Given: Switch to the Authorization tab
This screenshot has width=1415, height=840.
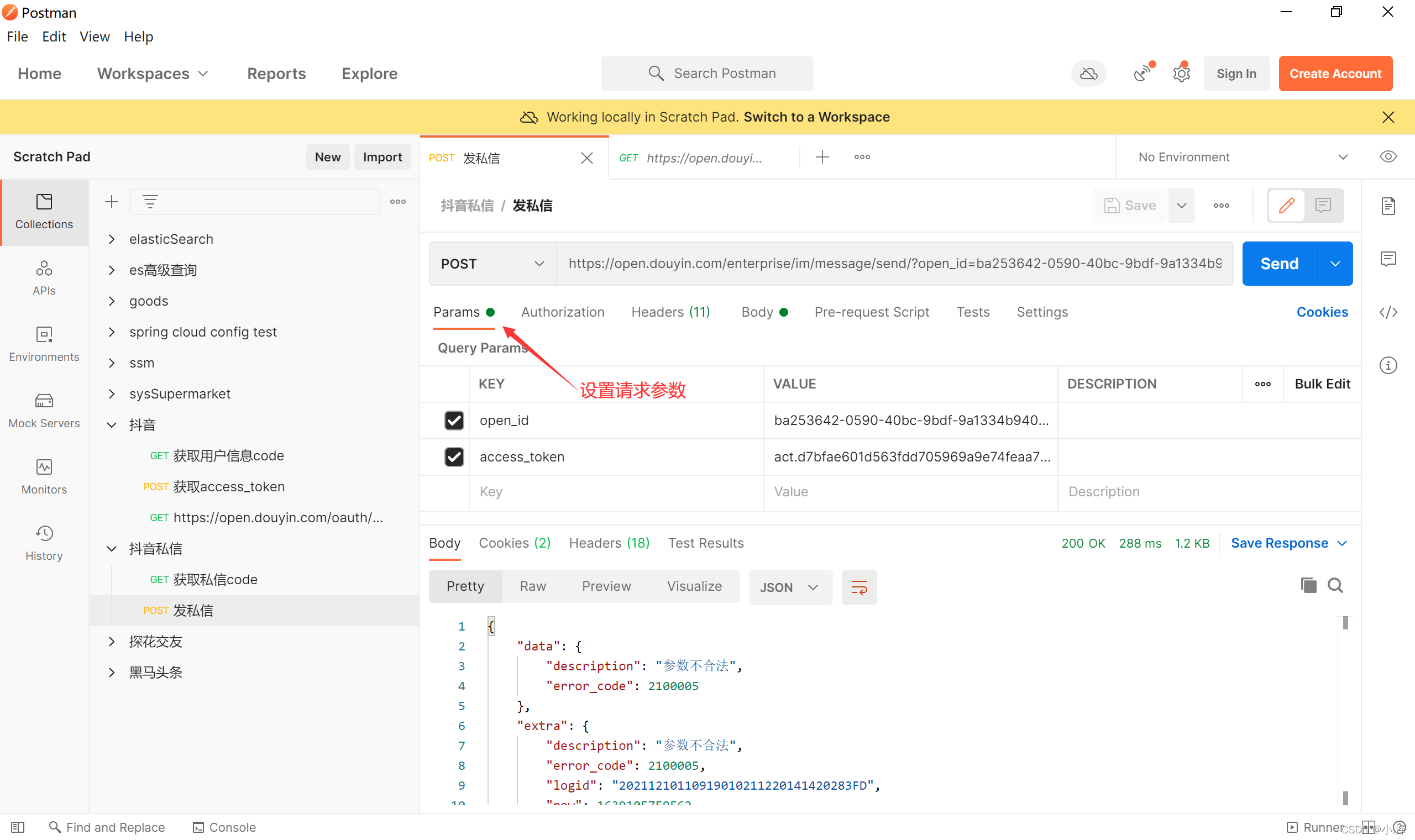Looking at the screenshot, I should [x=563, y=312].
